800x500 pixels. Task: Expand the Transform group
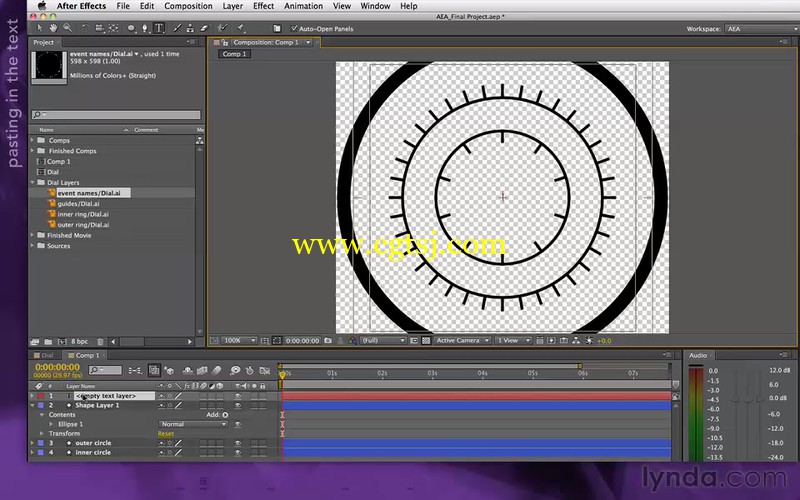(42, 434)
